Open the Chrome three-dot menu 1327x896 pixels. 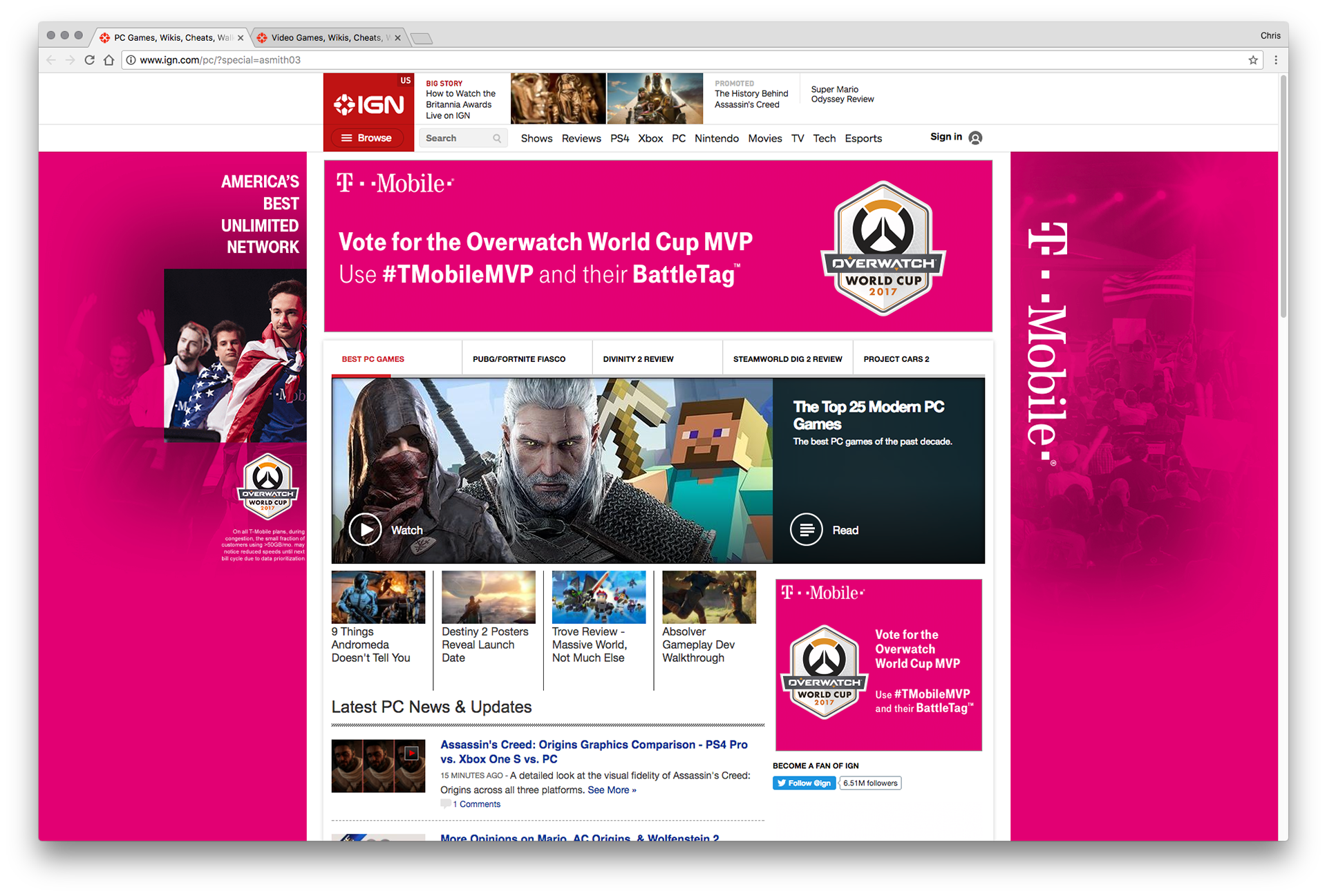[x=1276, y=60]
